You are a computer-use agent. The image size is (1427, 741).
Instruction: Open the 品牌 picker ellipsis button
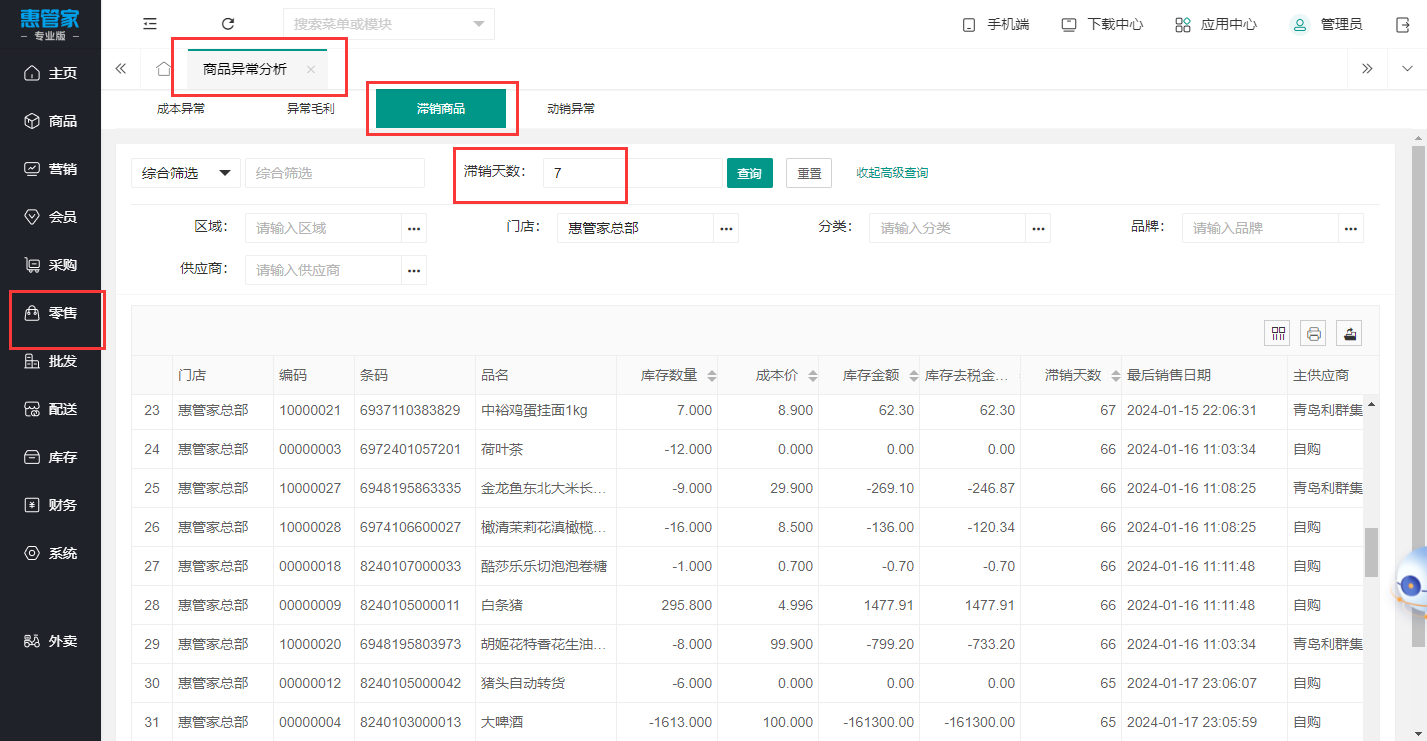(1351, 228)
